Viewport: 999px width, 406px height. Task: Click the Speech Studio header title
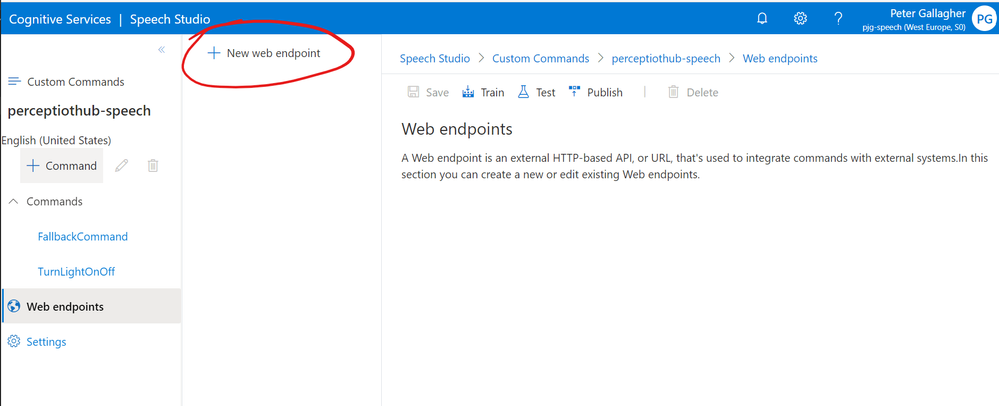(170, 19)
